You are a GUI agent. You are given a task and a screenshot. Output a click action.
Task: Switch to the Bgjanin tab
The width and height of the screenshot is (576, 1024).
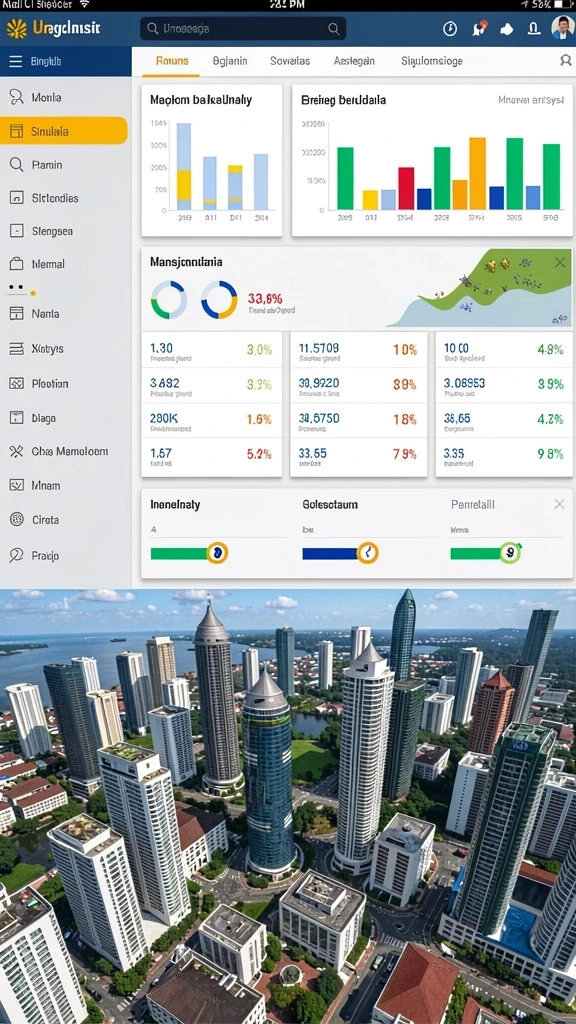point(230,61)
